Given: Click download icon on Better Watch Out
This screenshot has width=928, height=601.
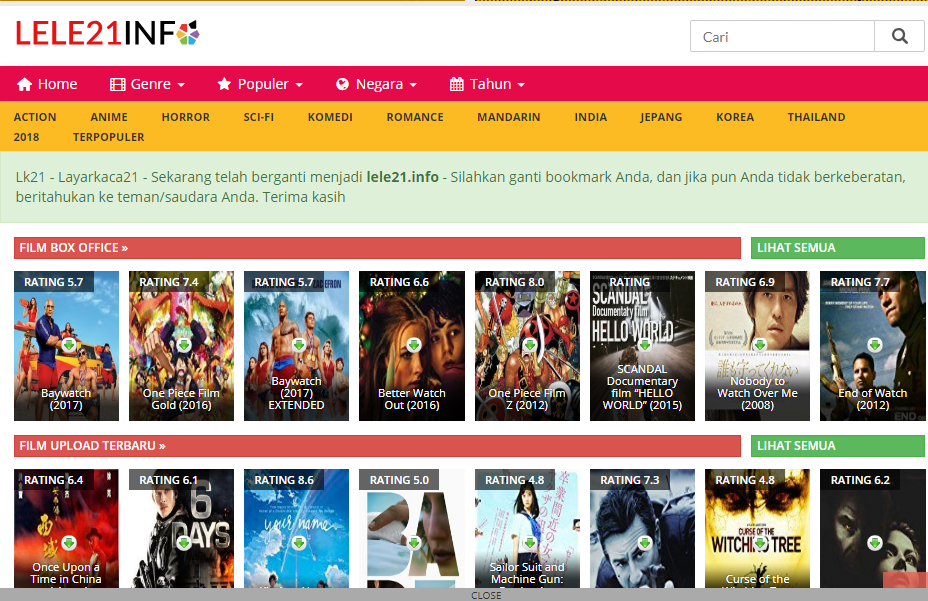Looking at the screenshot, I should pyautogui.click(x=414, y=345).
